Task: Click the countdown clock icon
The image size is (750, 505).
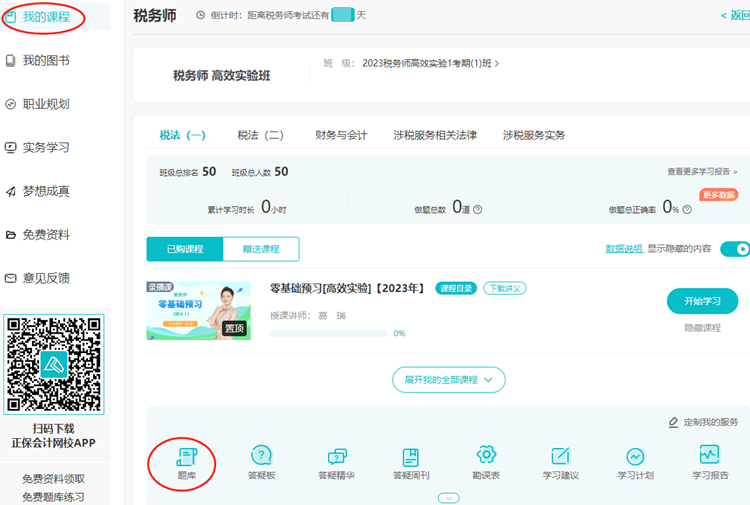Action: (x=200, y=15)
